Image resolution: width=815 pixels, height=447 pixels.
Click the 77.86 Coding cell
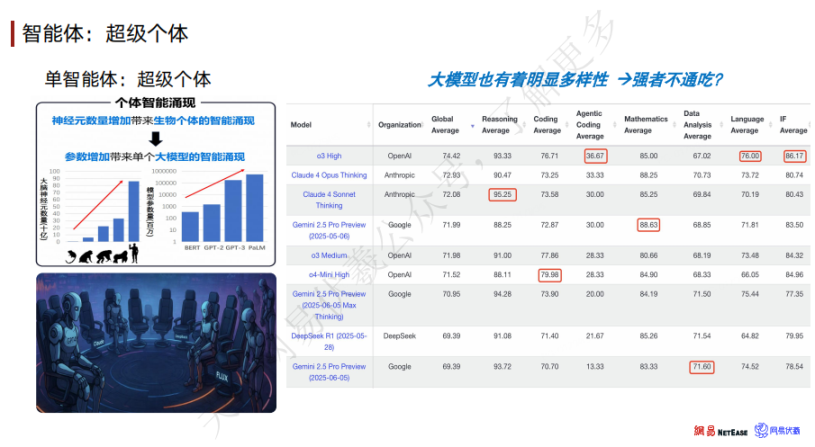(x=549, y=256)
